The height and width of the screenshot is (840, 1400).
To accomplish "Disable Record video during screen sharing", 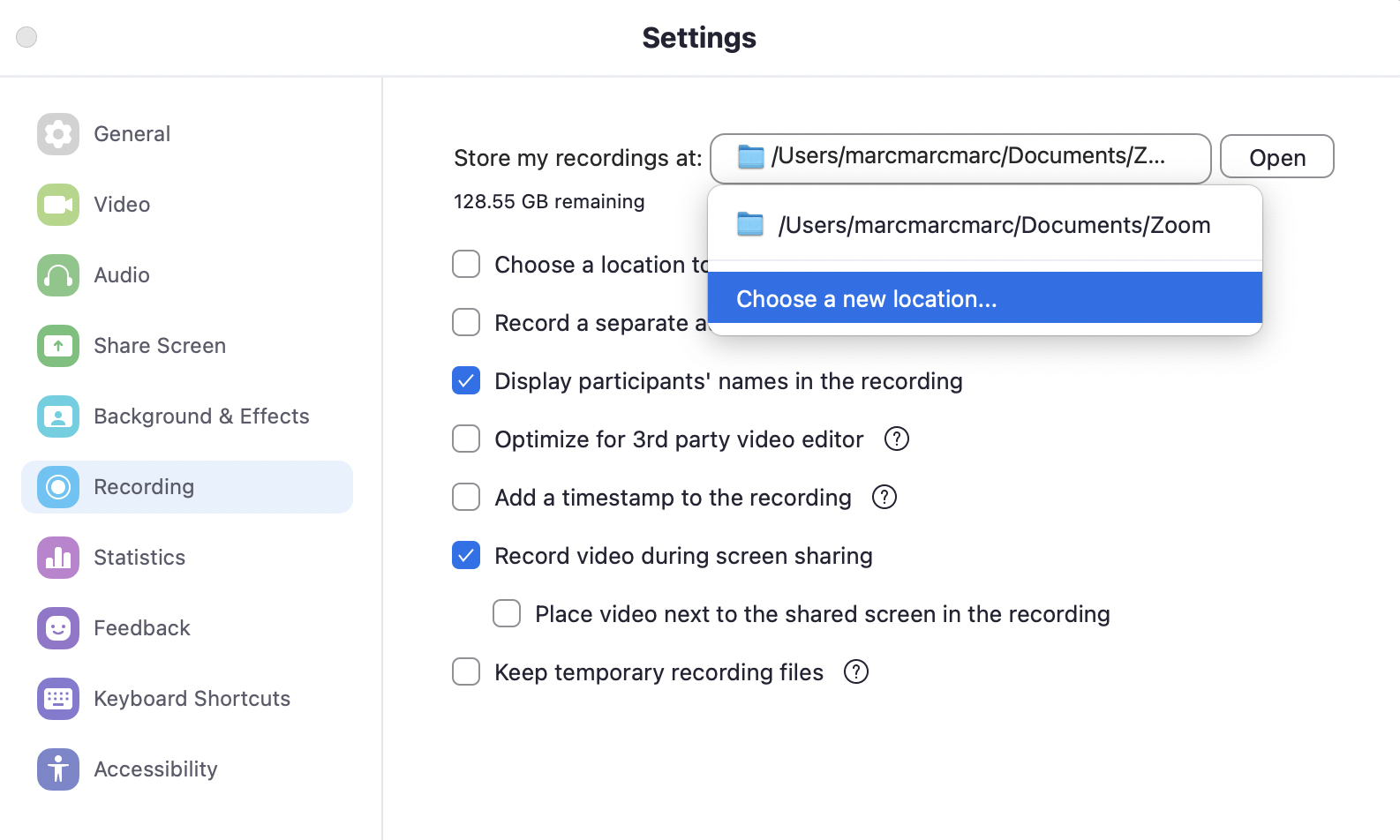I will point(466,556).
